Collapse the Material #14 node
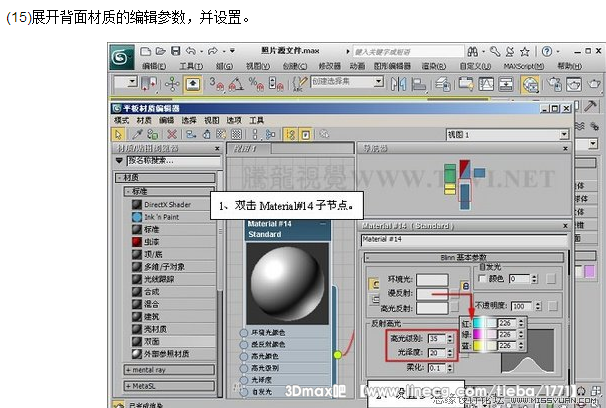 click(x=323, y=224)
